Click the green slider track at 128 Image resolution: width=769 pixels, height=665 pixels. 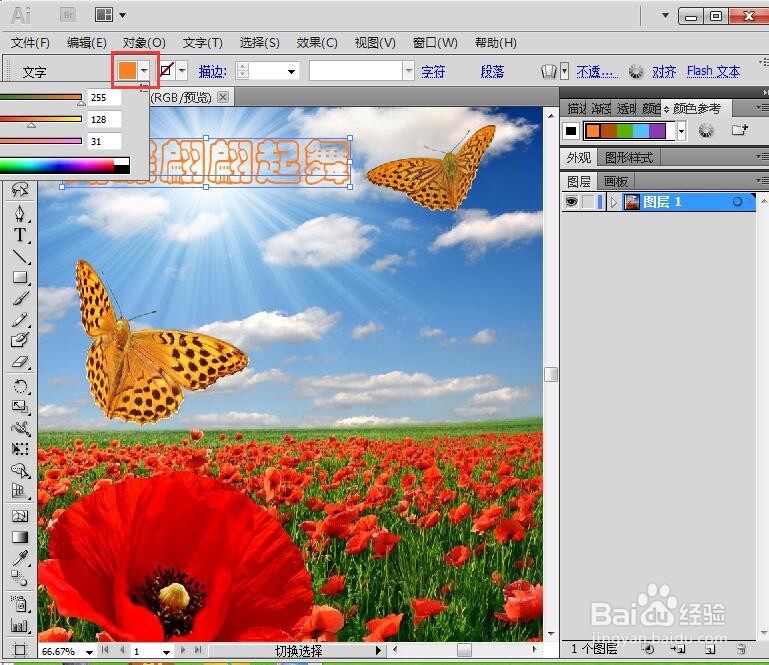[x=41, y=119]
